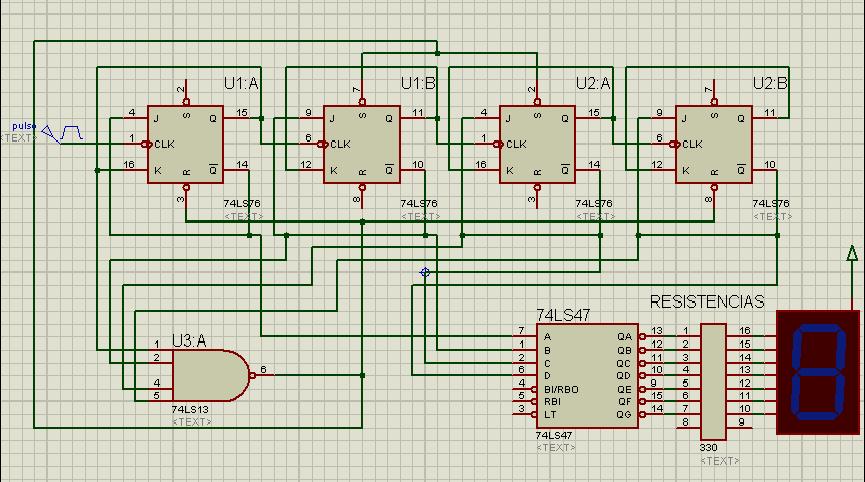The image size is (865, 482).
Task: Click the U3:A reference label
Action: (x=189, y=341)
